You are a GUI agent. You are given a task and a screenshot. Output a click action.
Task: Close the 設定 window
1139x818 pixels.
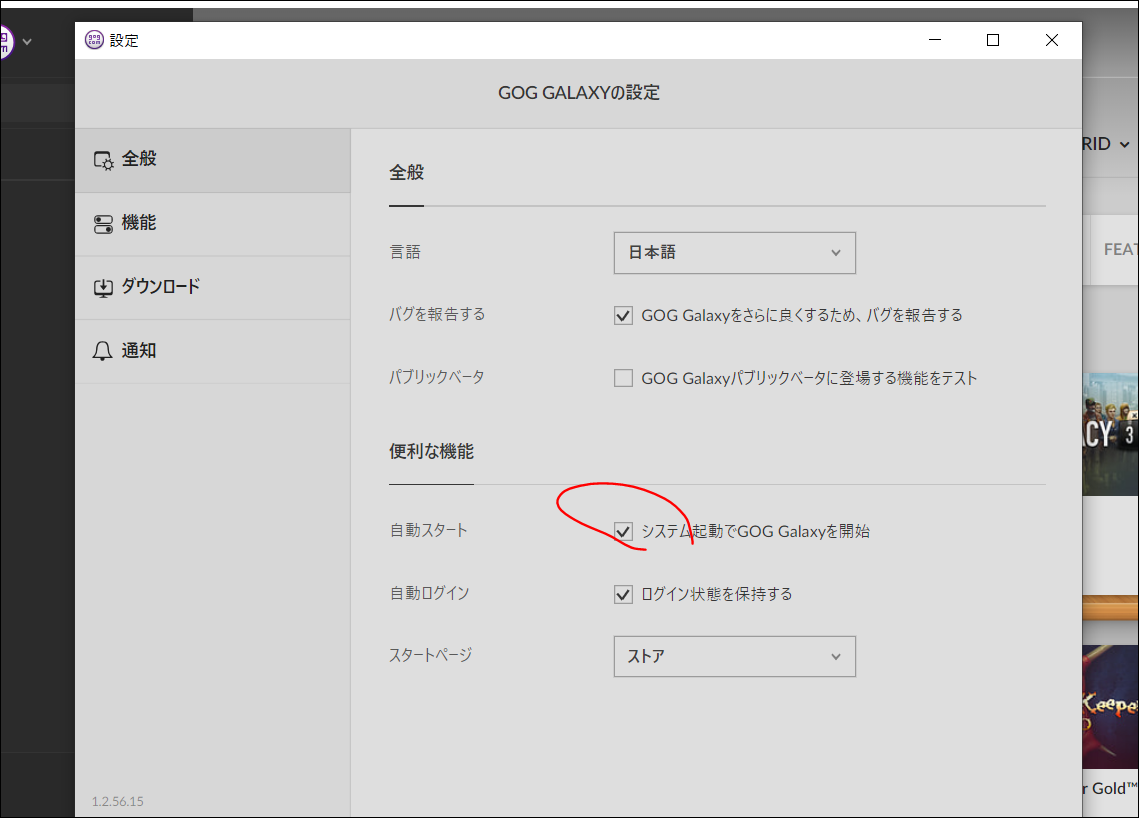pos(1052,40)
